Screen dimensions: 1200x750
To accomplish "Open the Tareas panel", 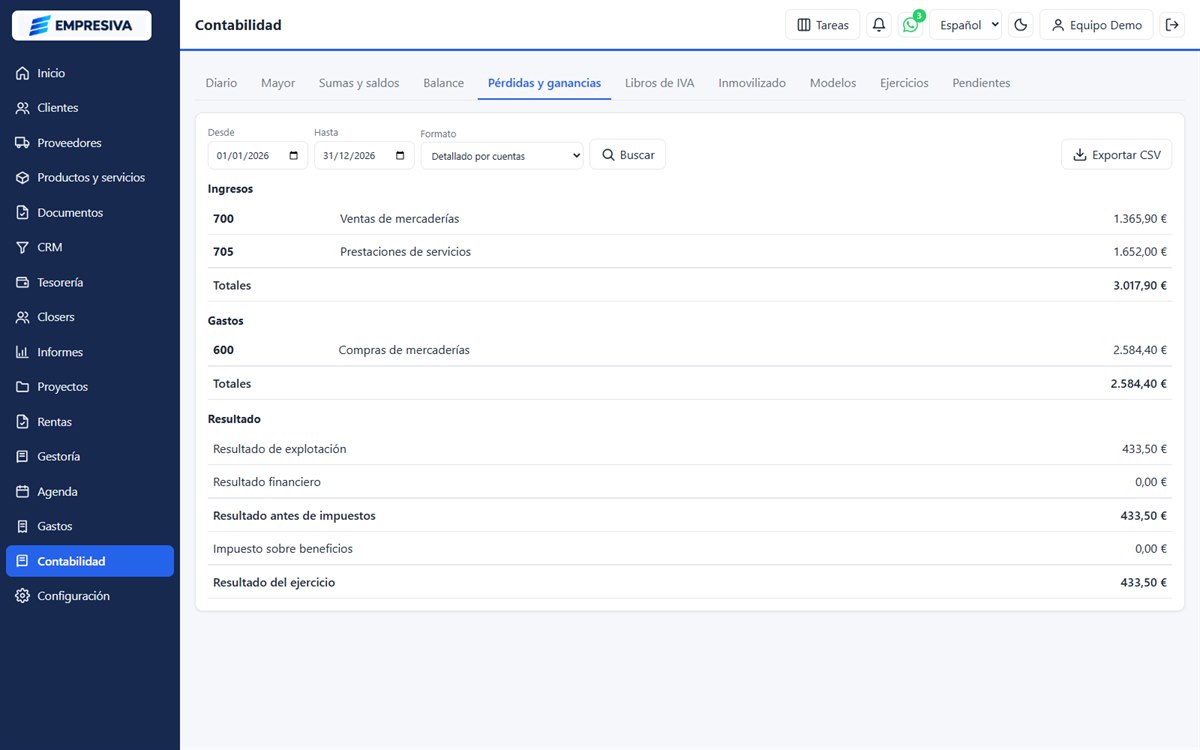I will click(823, 25).
